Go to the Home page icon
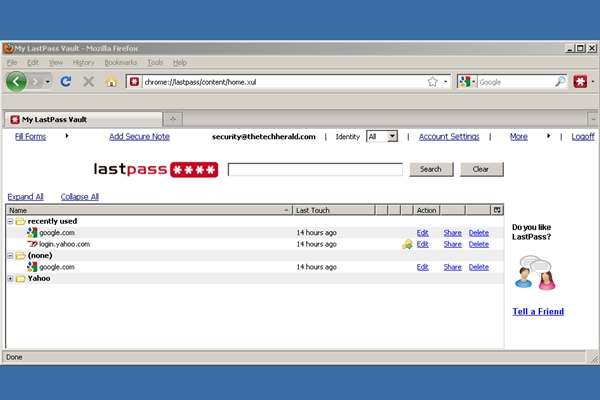 tap(111, 82)
